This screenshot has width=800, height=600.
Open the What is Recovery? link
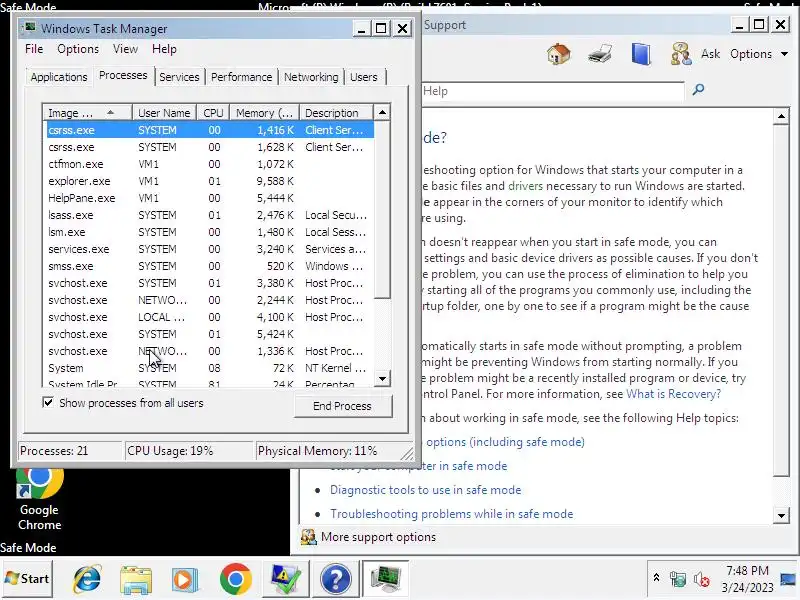pyautogui.click(x=673, y=394)
